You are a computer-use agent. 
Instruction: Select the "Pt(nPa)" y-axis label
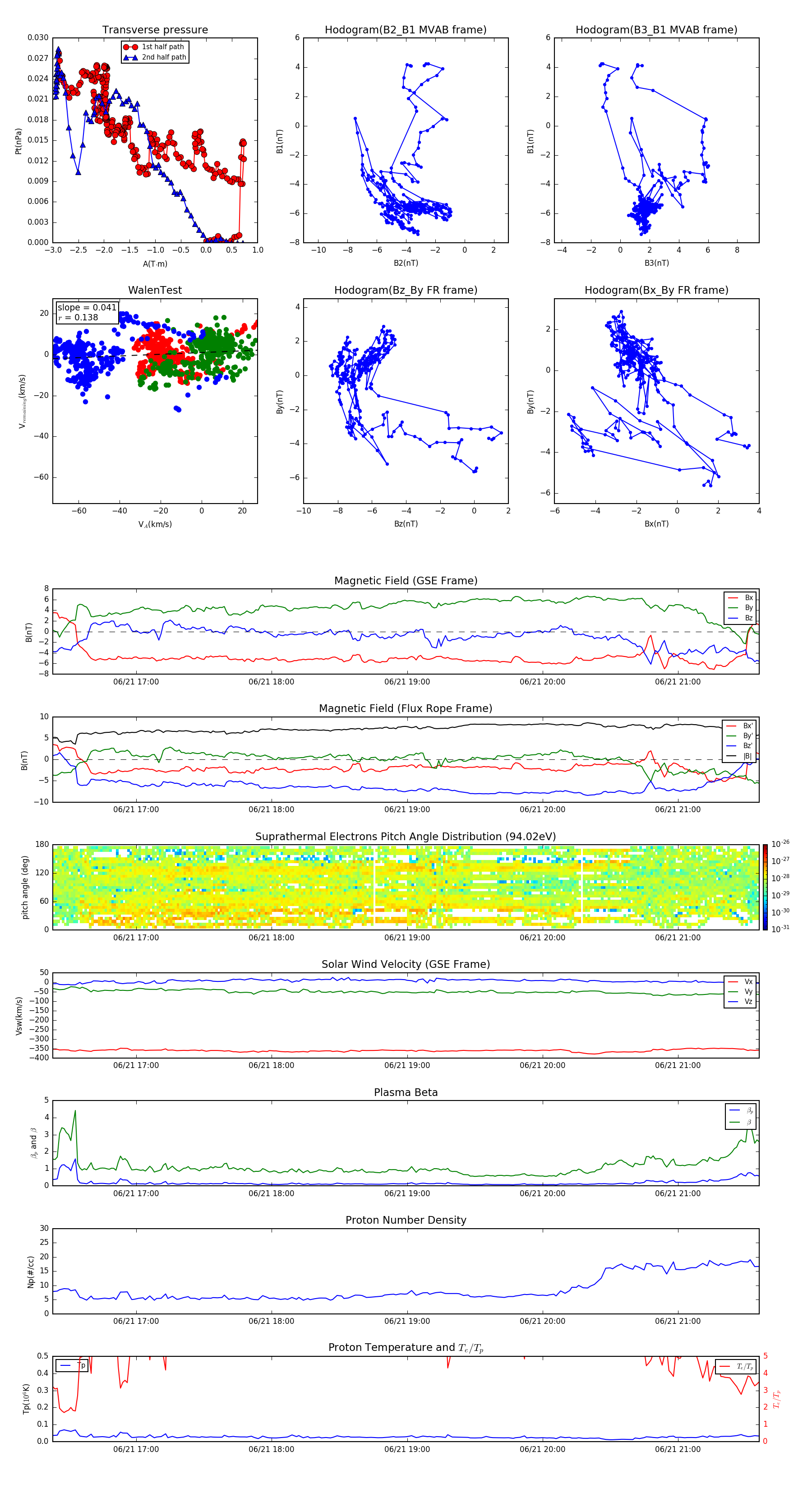click(x=18, y=141)
